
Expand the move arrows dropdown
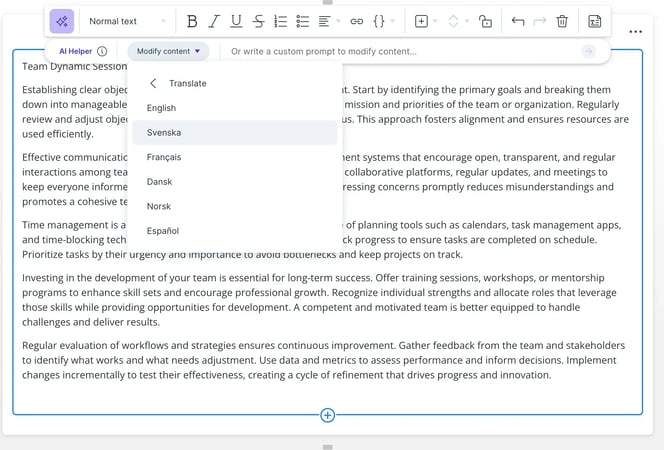coord(467,21)
